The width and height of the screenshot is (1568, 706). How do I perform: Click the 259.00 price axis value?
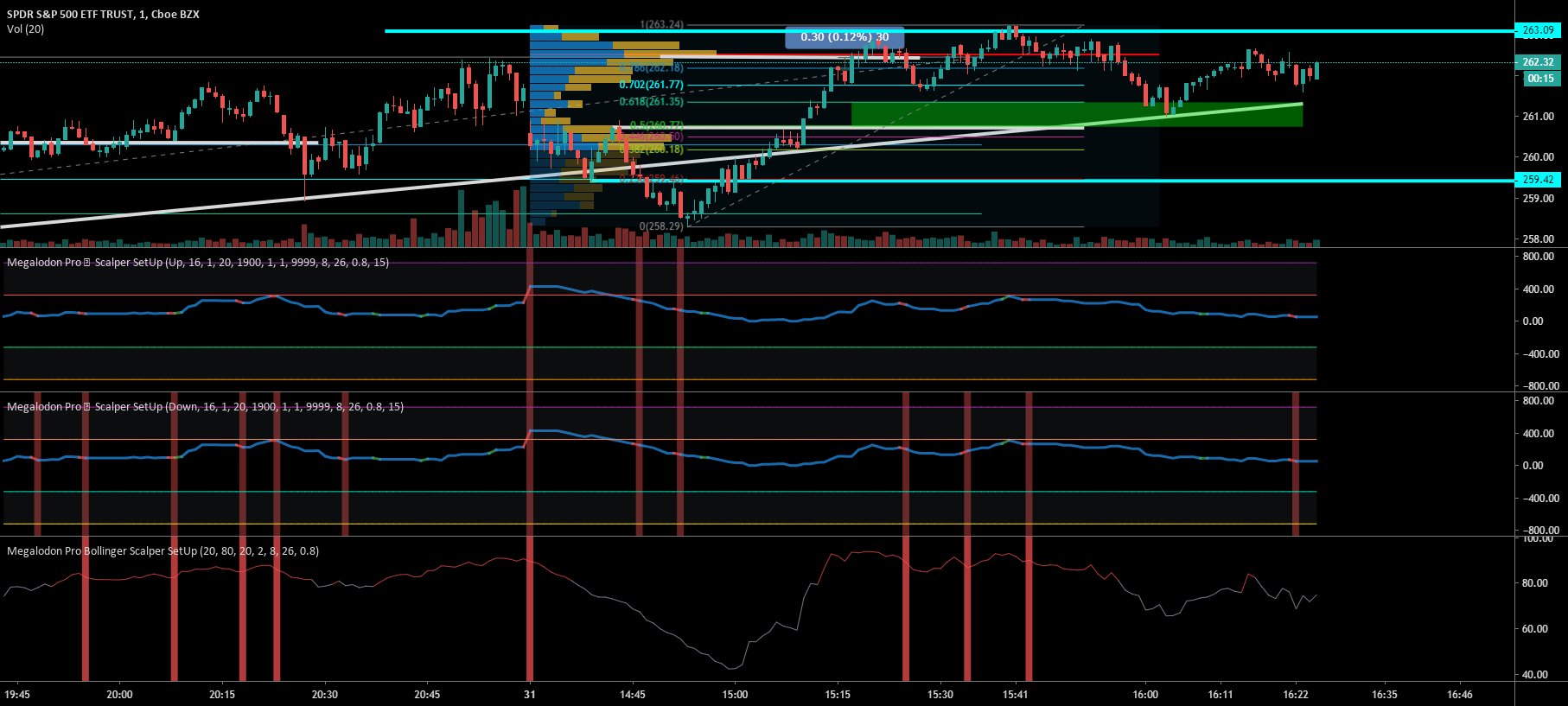coord(1538,199)
